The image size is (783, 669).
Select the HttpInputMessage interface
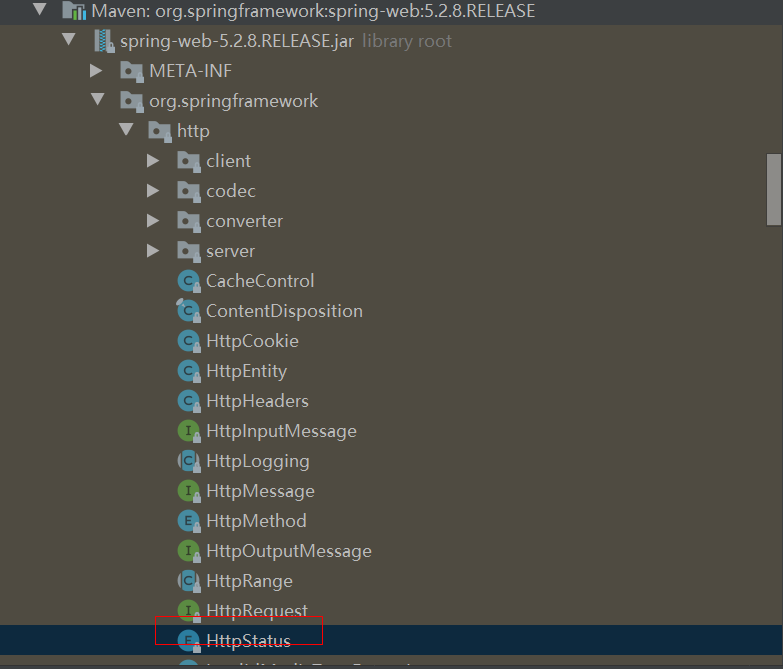point(282,431)
